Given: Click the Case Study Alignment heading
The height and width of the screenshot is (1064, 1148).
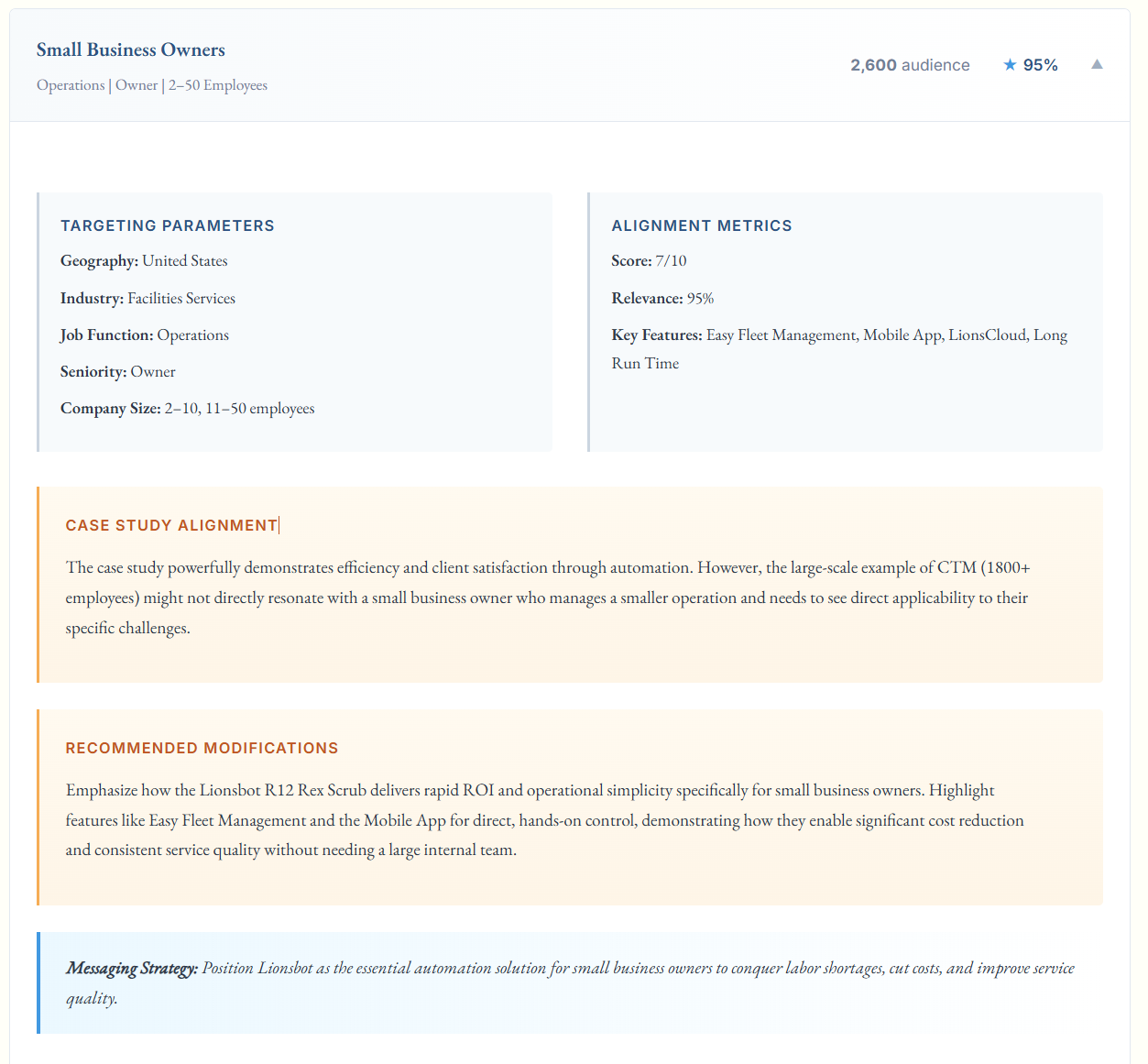Looking at the screenshot, I should [x=171, y=525].
